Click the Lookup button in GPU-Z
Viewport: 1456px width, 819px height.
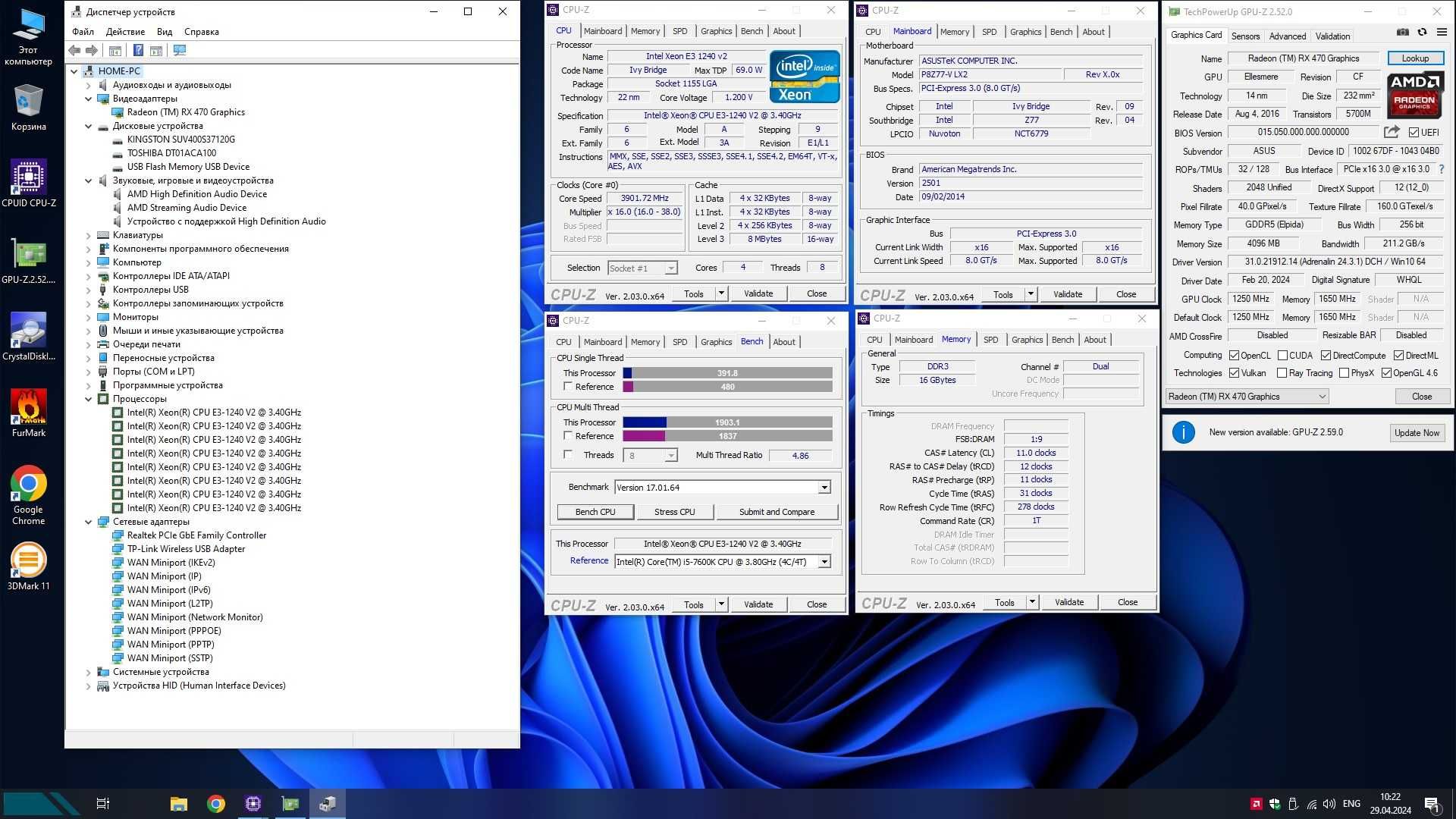click(1415, 58)
